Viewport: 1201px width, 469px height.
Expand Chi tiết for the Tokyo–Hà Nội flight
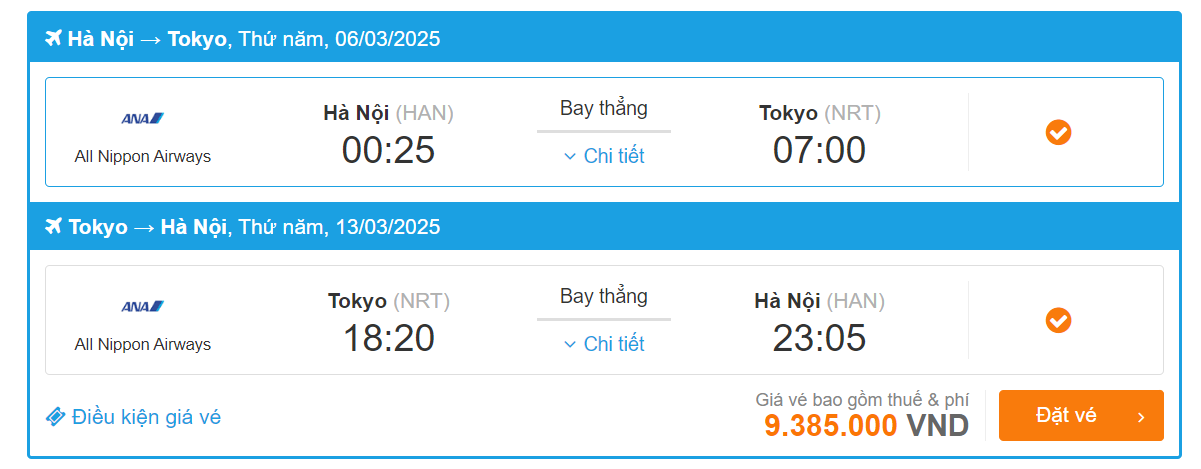click(613, 344)
